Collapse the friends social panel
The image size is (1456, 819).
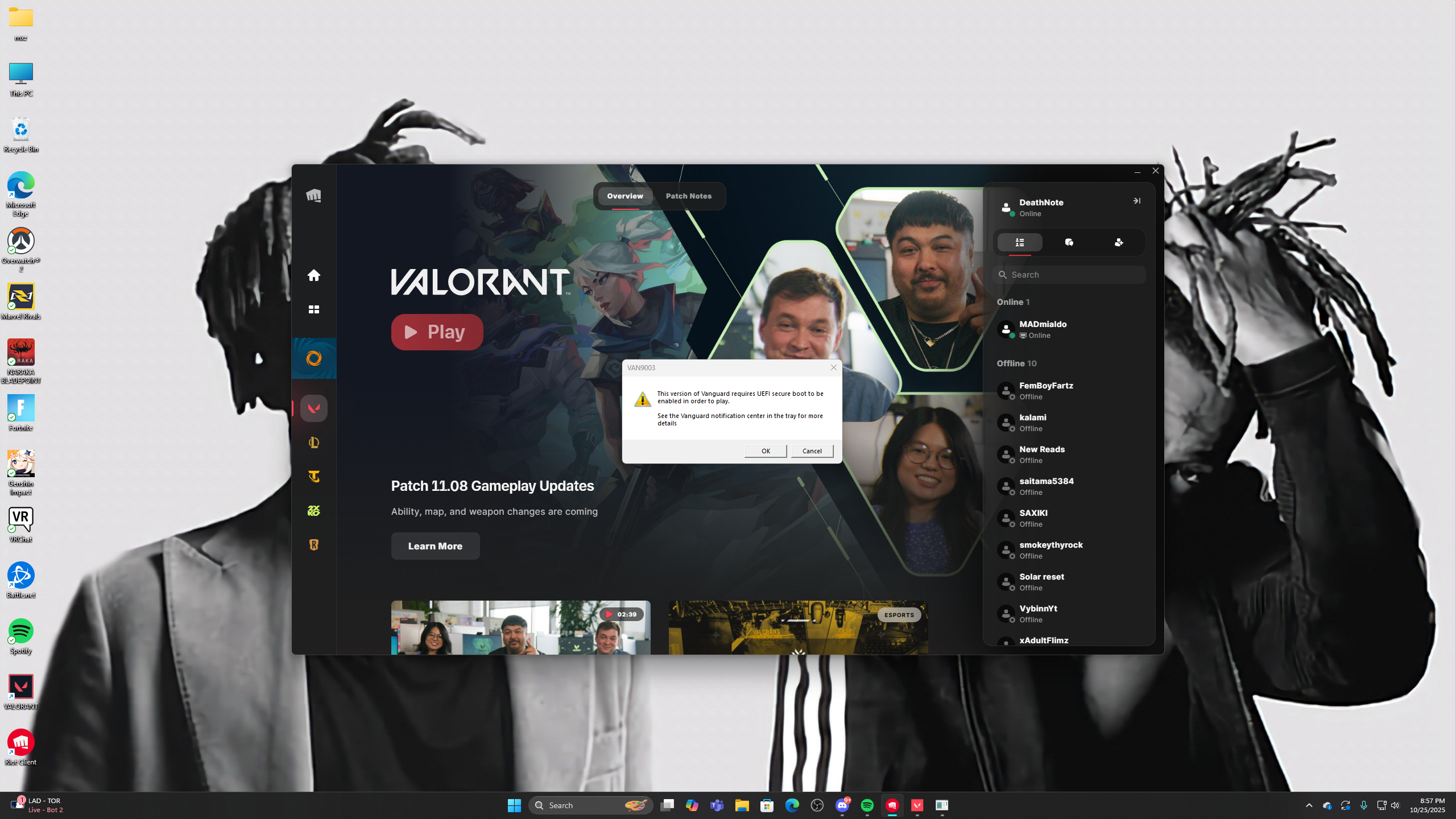click(x=1136, y=201)
